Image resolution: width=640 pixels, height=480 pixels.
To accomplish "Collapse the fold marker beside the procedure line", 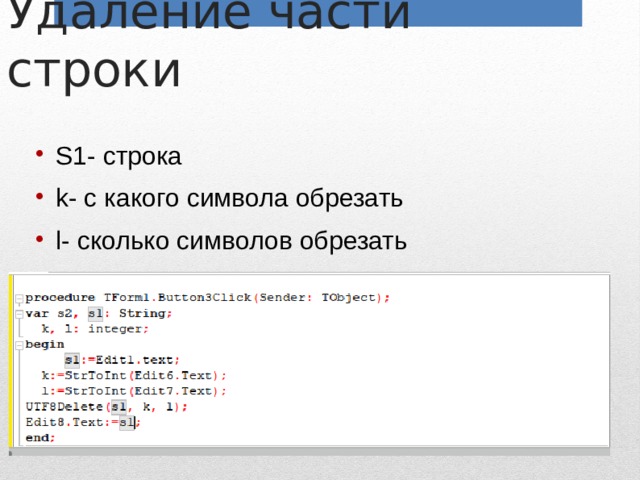I will [19, 299].
